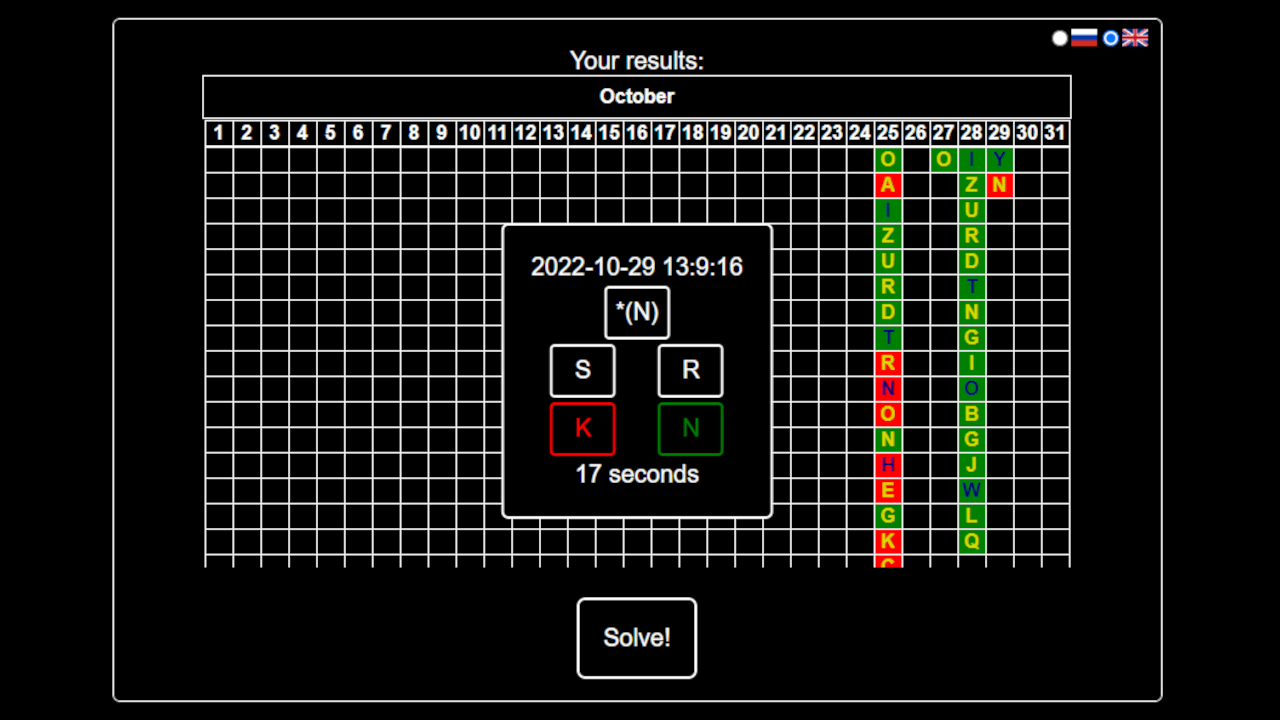Select the blue radio button next to the English flag
The height and width of the screenshot is (720, 1280).
coord(1110,38)
